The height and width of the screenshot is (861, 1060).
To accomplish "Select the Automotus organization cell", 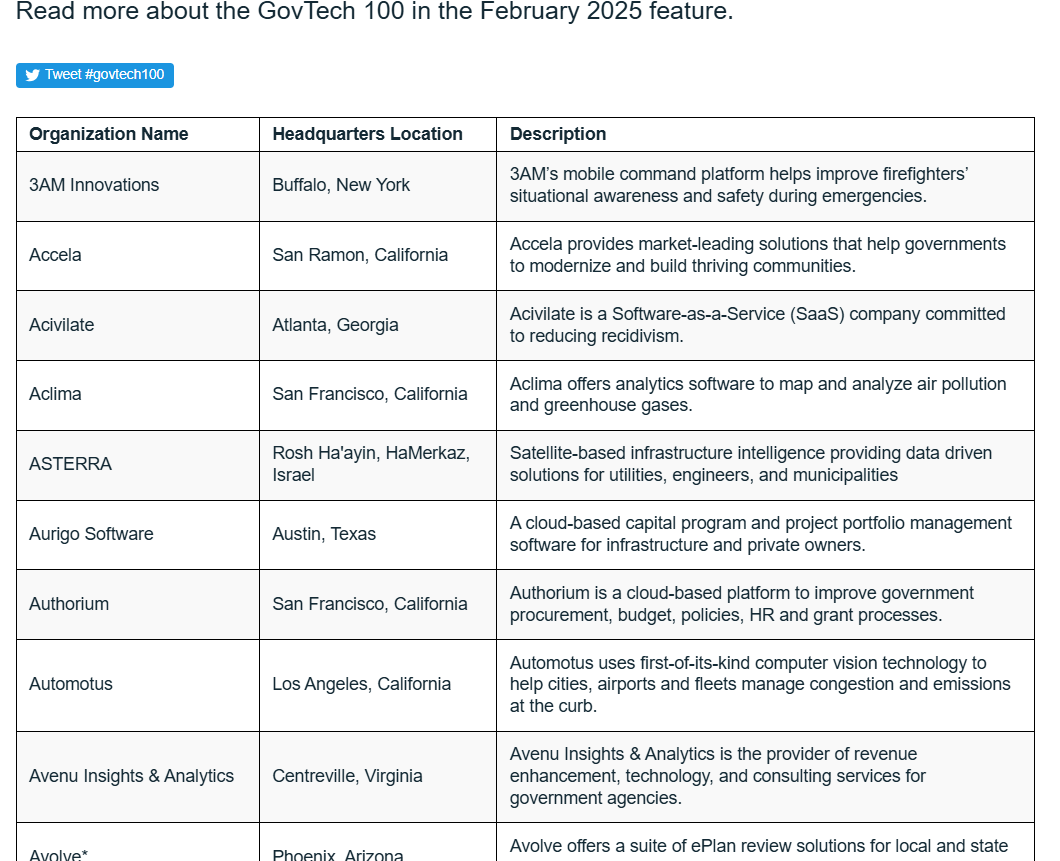I will [x=138, y=685].
